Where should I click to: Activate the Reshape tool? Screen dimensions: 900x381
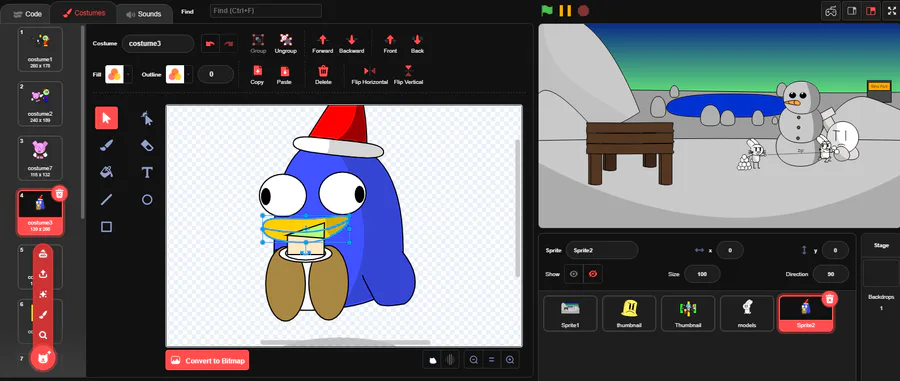(x=147, y=118)
